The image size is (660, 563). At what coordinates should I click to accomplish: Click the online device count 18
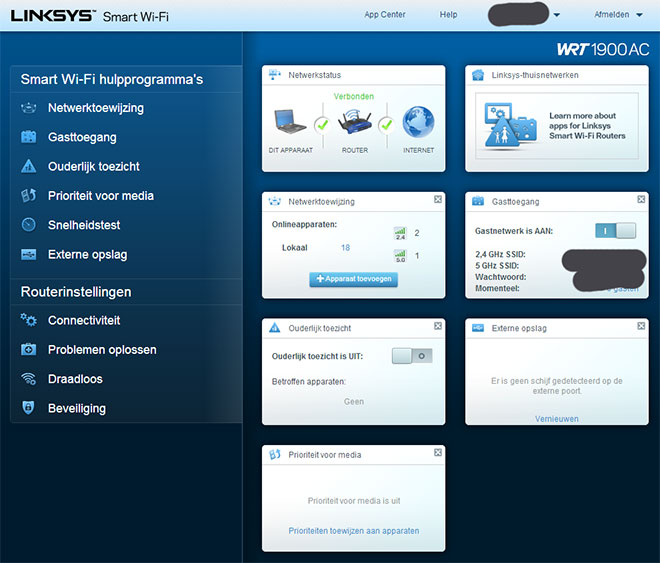pos(346,247)
